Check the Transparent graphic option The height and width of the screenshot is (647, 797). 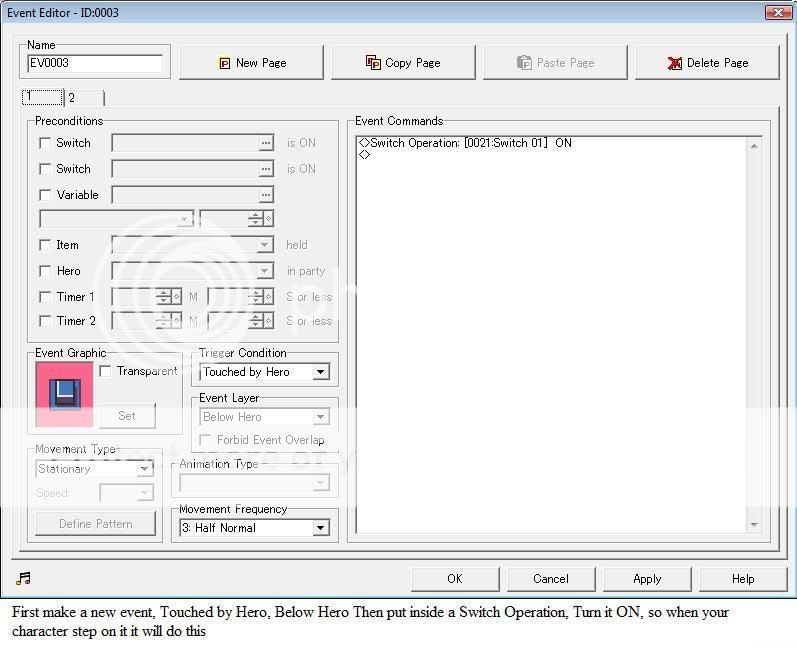click(105, 371)
